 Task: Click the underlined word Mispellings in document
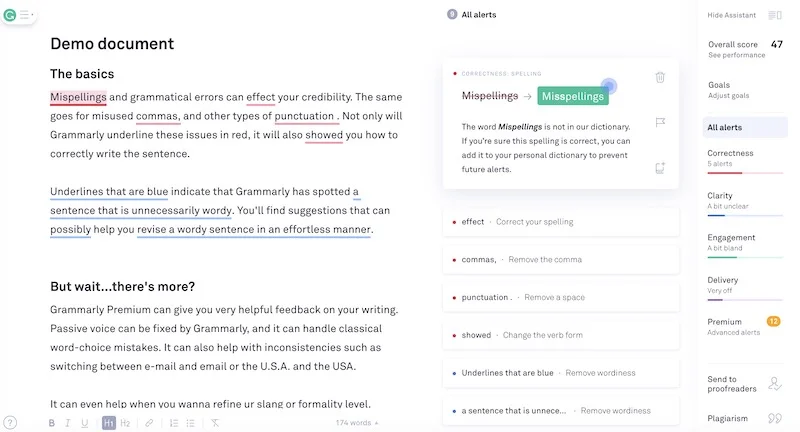pos(78,97)
